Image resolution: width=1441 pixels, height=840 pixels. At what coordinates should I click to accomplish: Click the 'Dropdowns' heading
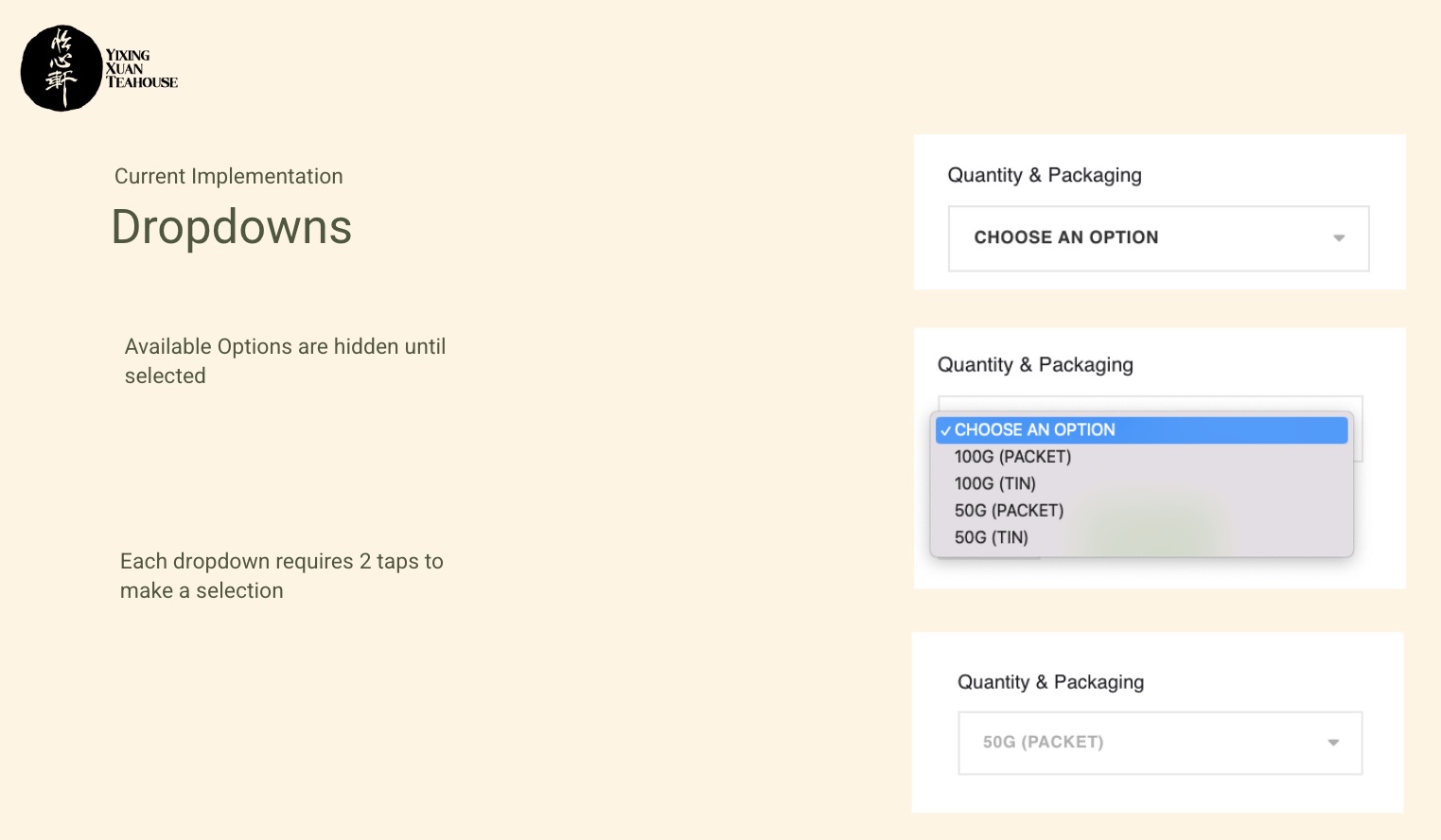coord(232,227)
